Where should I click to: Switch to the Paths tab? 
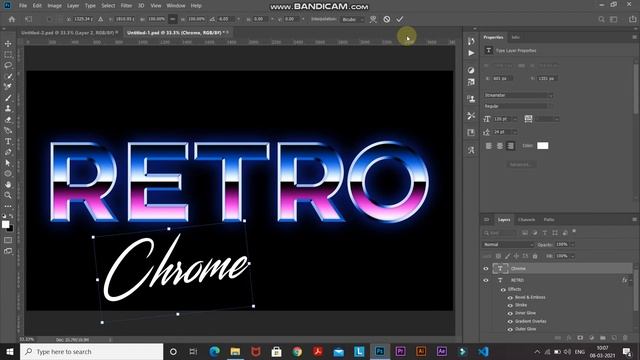click(549, 220)
